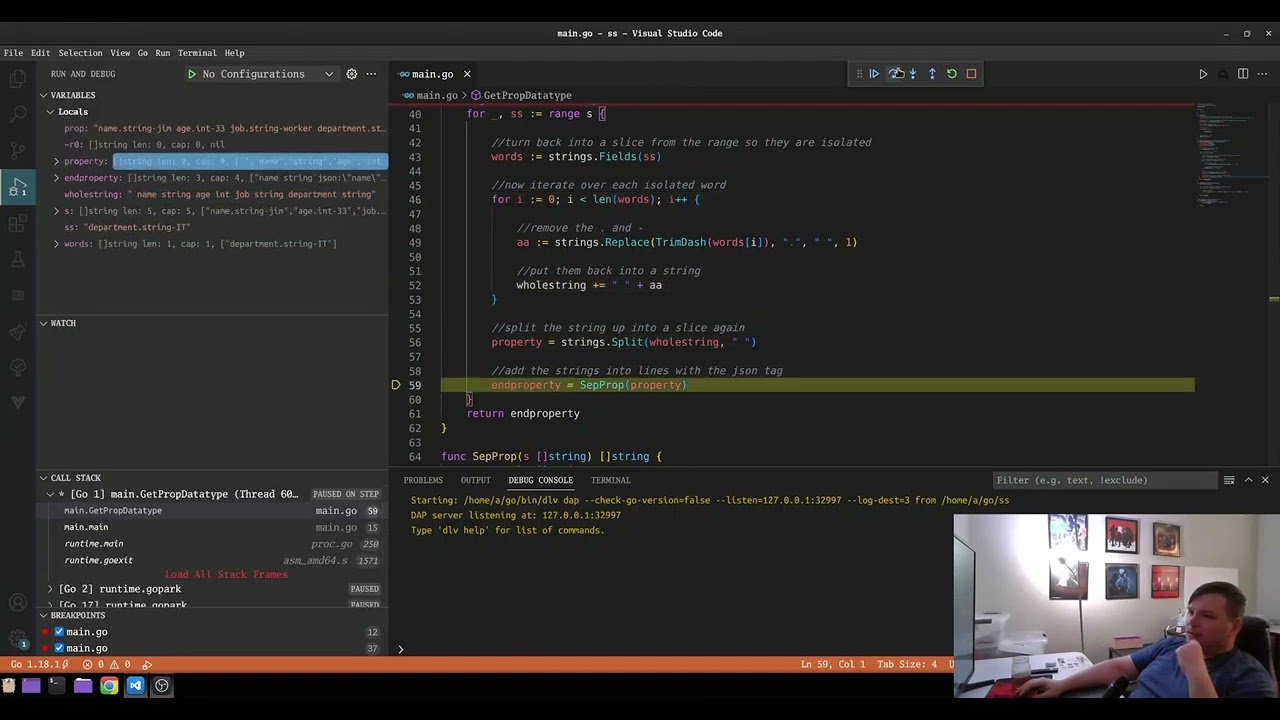Switch to the PROBLEMS panel tab
1280x720 pixels.
click(423, 480)
